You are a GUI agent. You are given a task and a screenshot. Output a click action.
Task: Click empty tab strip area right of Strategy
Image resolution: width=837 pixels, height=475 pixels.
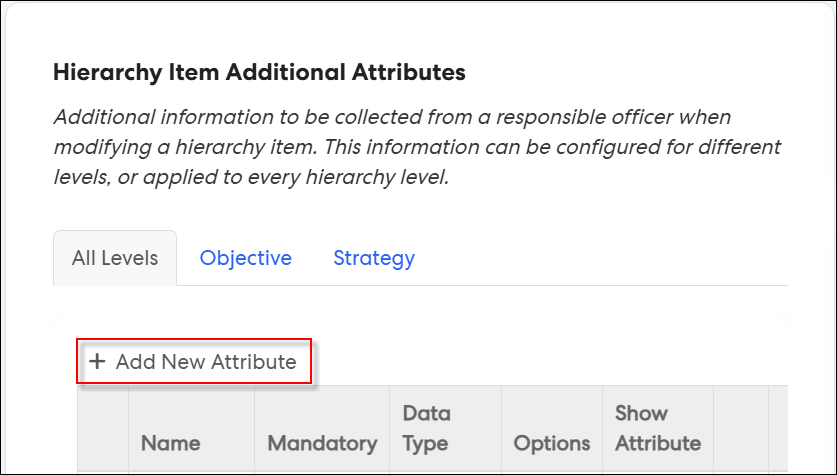[603, 258]
